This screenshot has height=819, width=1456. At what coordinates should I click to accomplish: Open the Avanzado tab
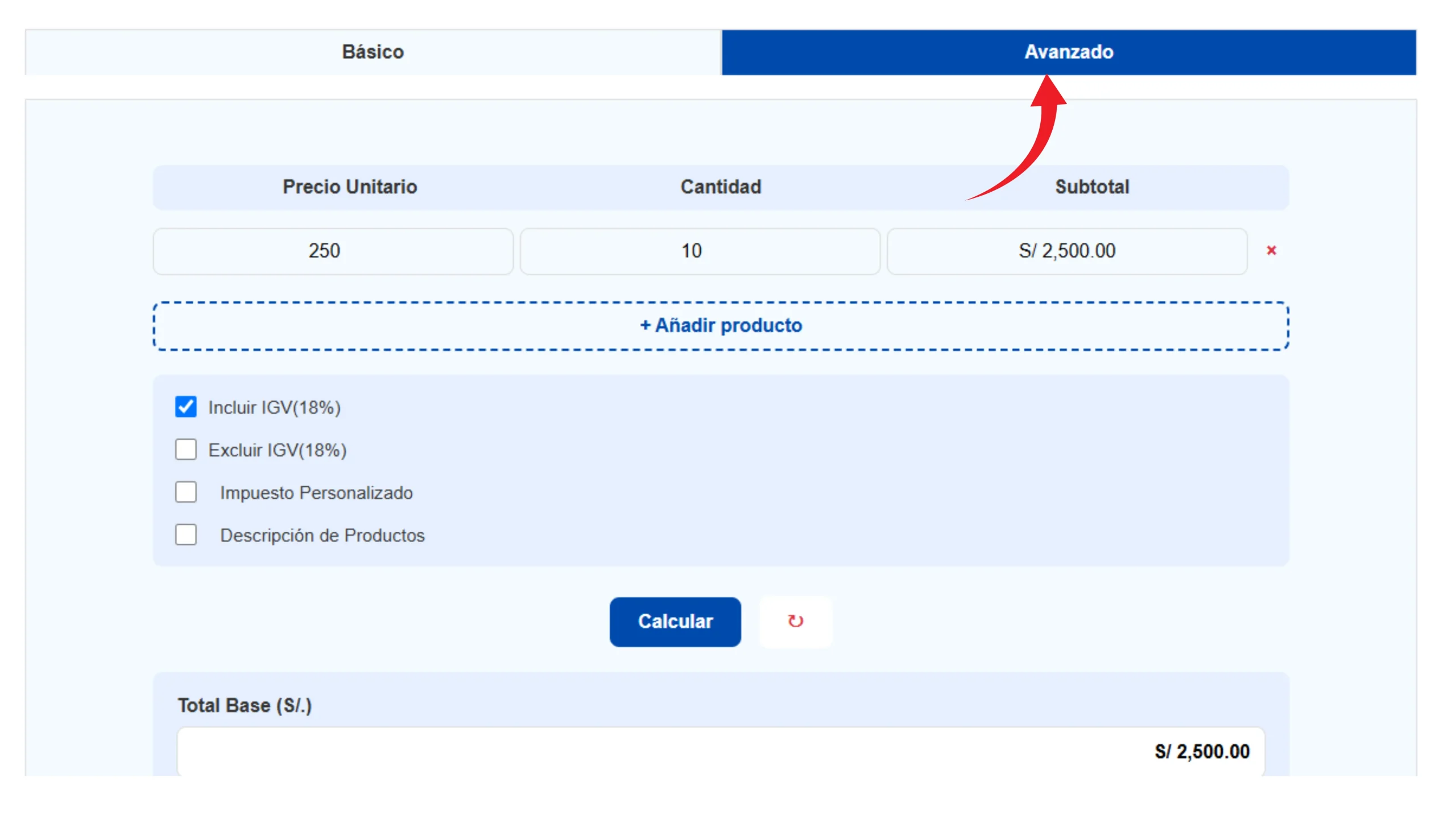[x=1069, y=52]
